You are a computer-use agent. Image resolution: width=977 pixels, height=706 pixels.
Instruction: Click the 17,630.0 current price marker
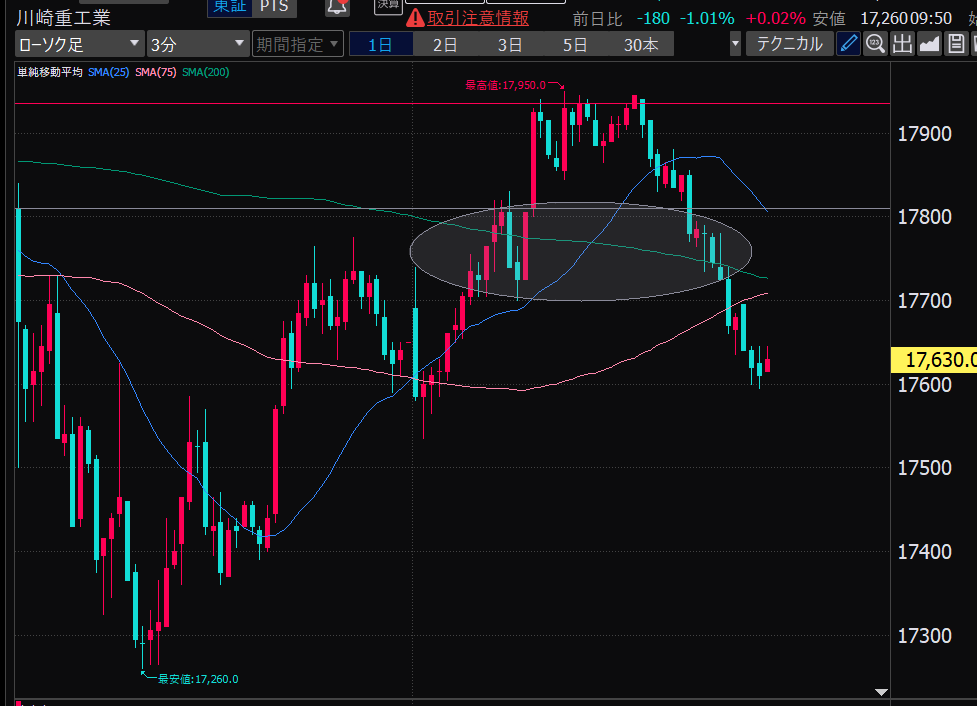932,360
